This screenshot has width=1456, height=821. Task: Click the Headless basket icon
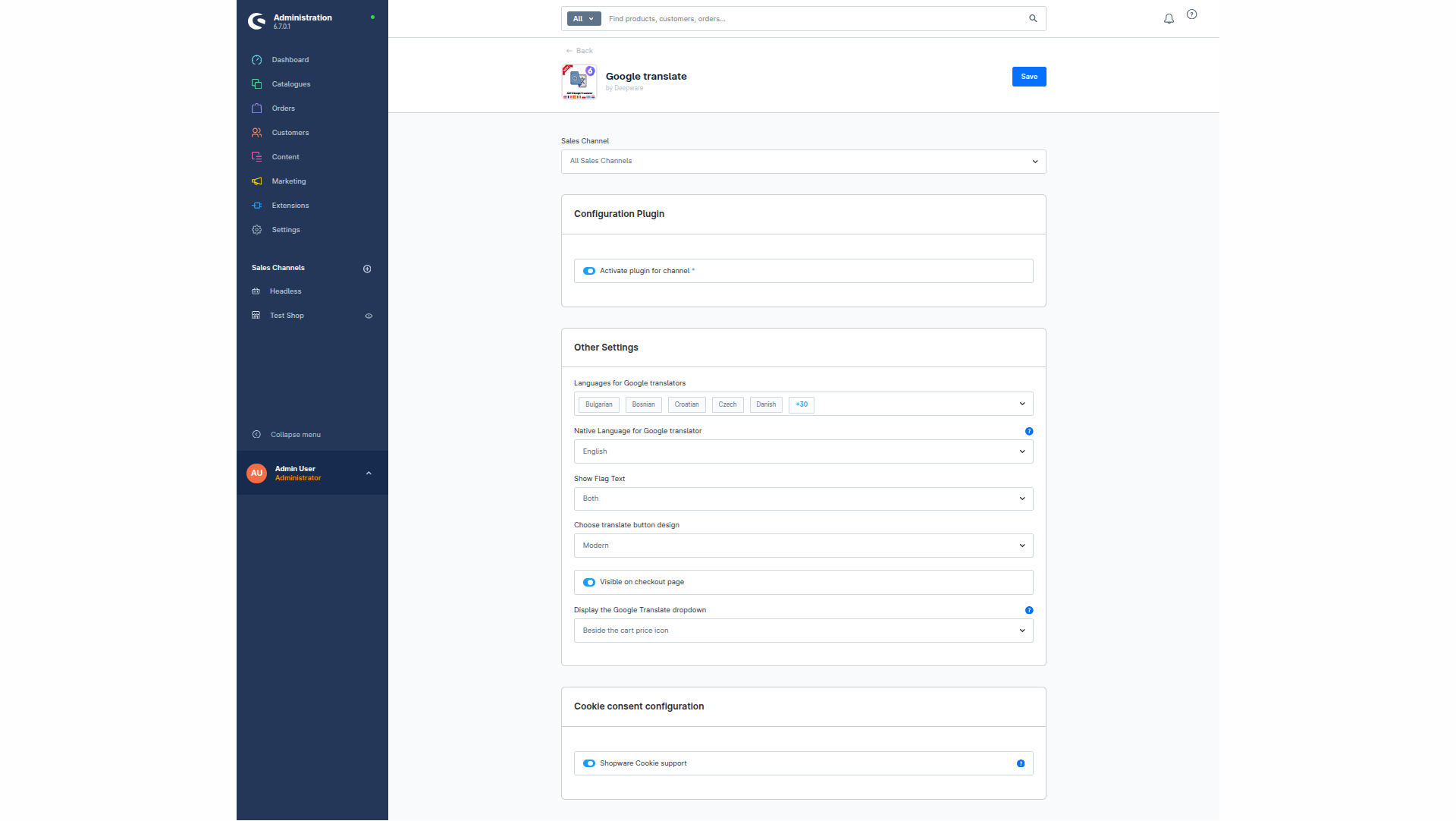256,291
